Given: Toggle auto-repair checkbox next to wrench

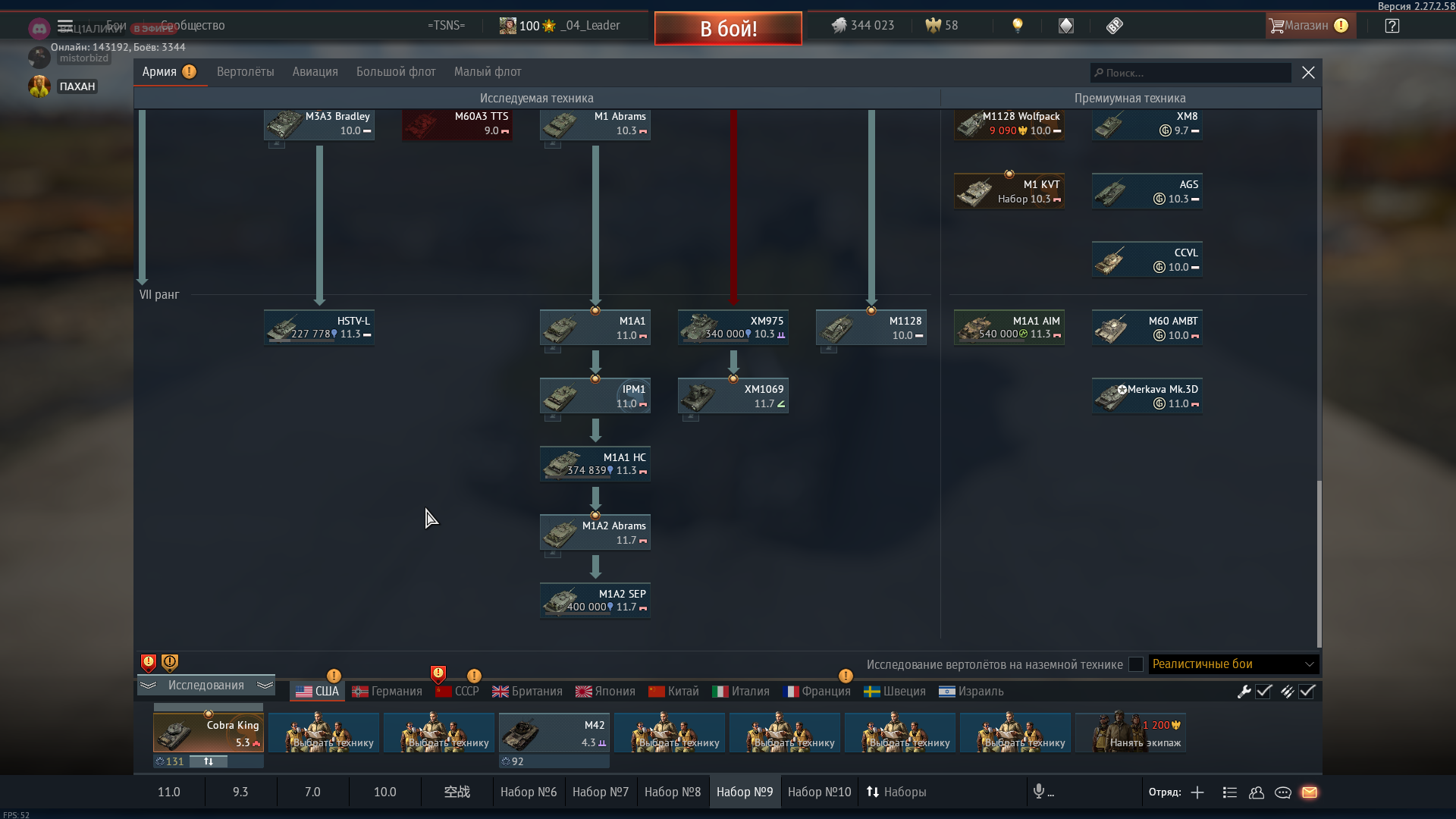Looking at the screenshot, I should pos(1264,691).
